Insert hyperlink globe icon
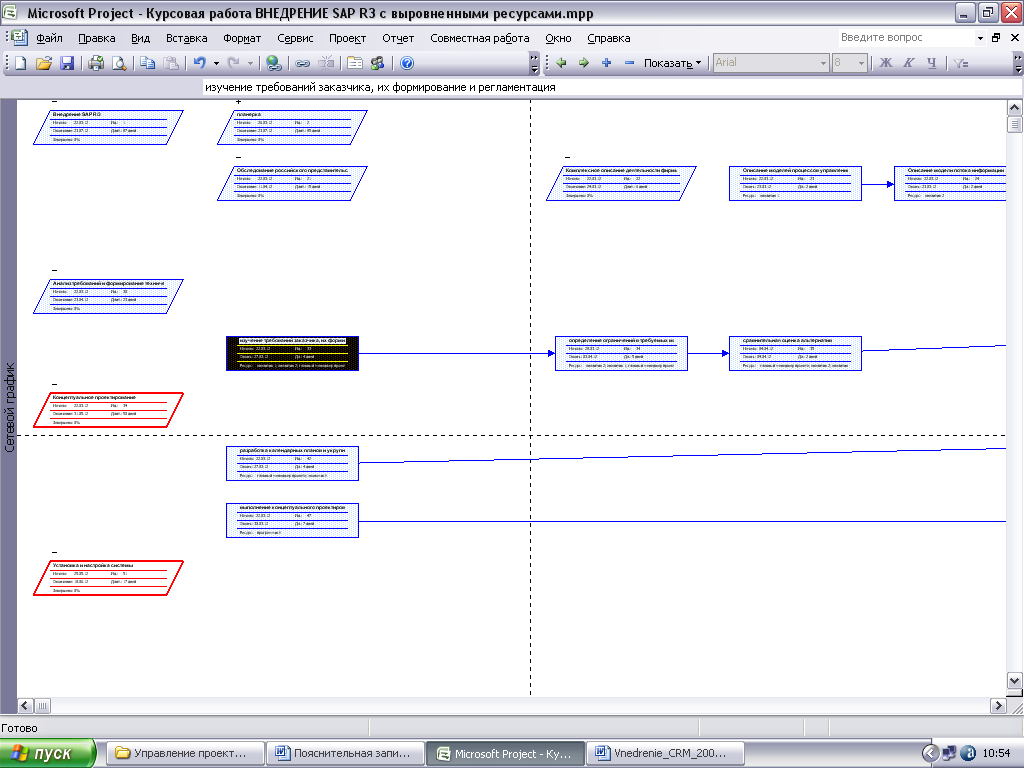1024x768 pixels. click(x=274, y=63)
